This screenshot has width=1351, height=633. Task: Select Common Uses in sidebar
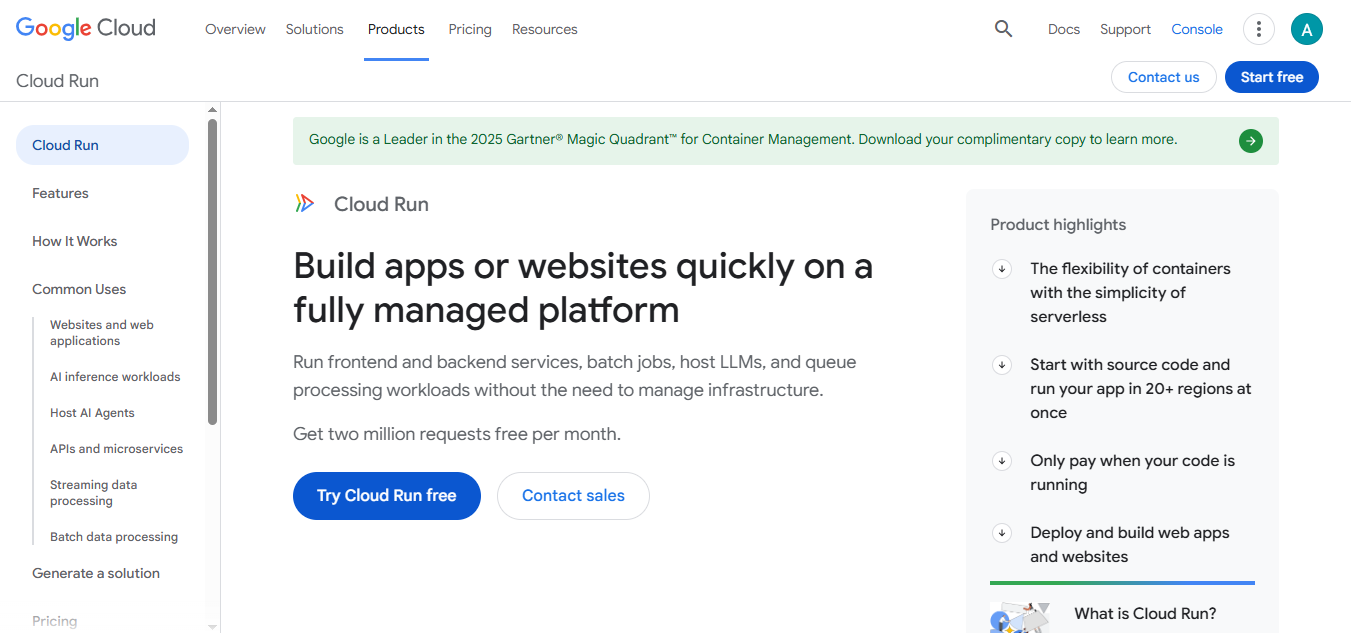point(79,289)
